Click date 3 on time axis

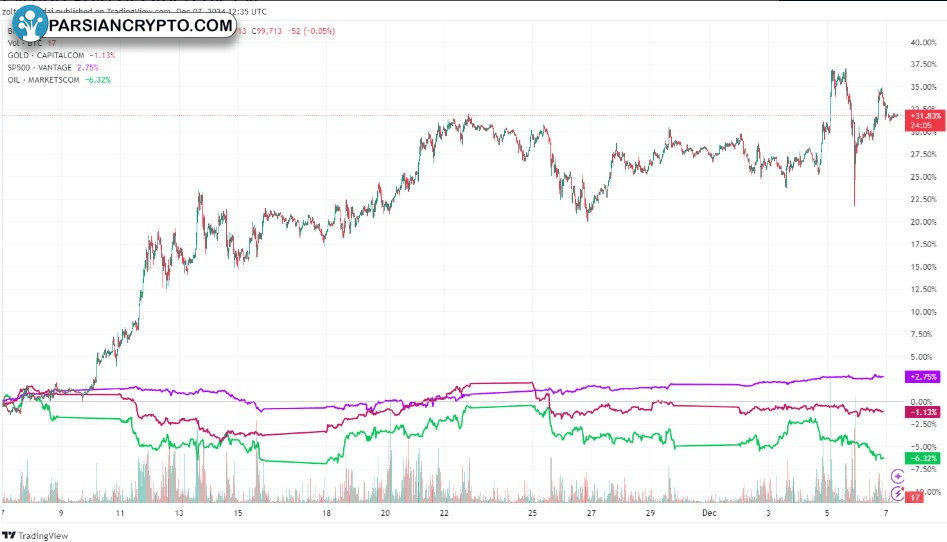[x=768, y=513]
